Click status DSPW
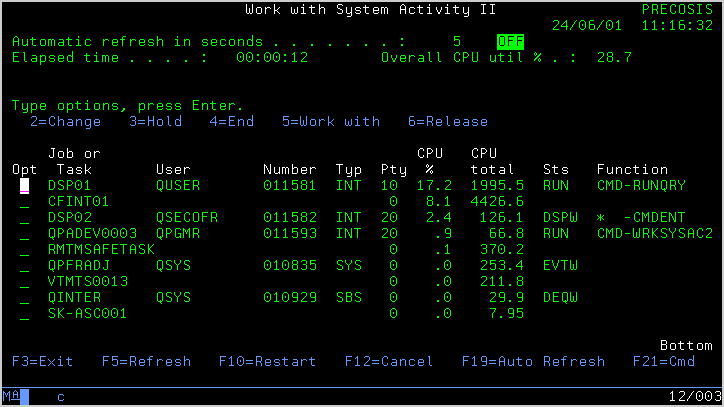This screenshot has width=724, height=407. (560, 218)
